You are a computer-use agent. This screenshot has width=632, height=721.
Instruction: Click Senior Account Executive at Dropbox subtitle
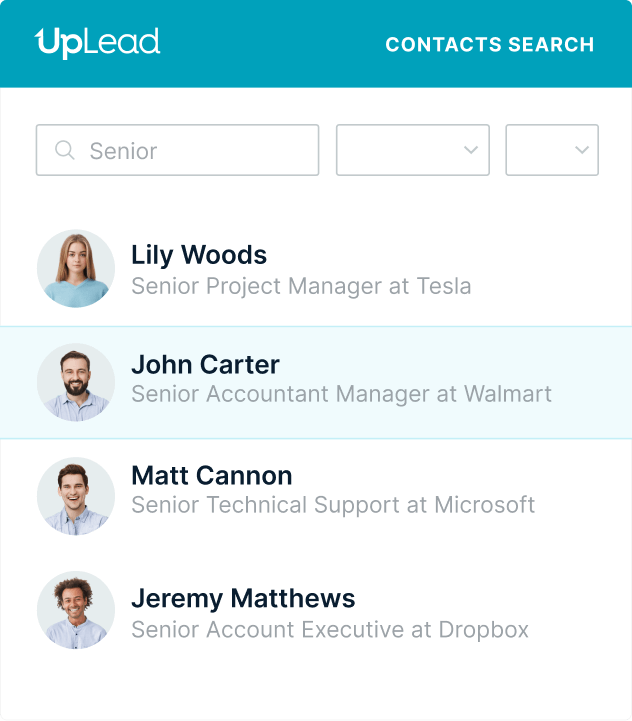point(330,630)
